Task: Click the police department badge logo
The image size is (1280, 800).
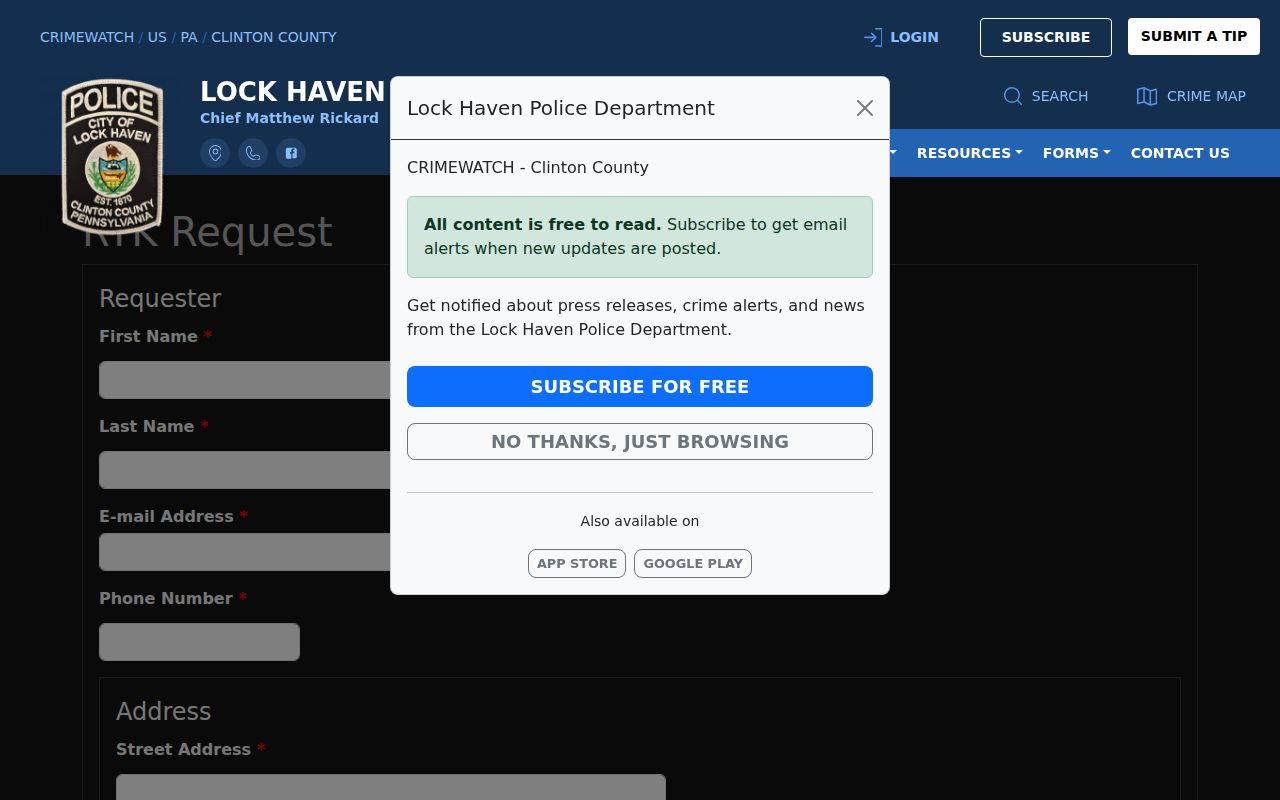Action: pyautogui.click(x=112, y=156)
